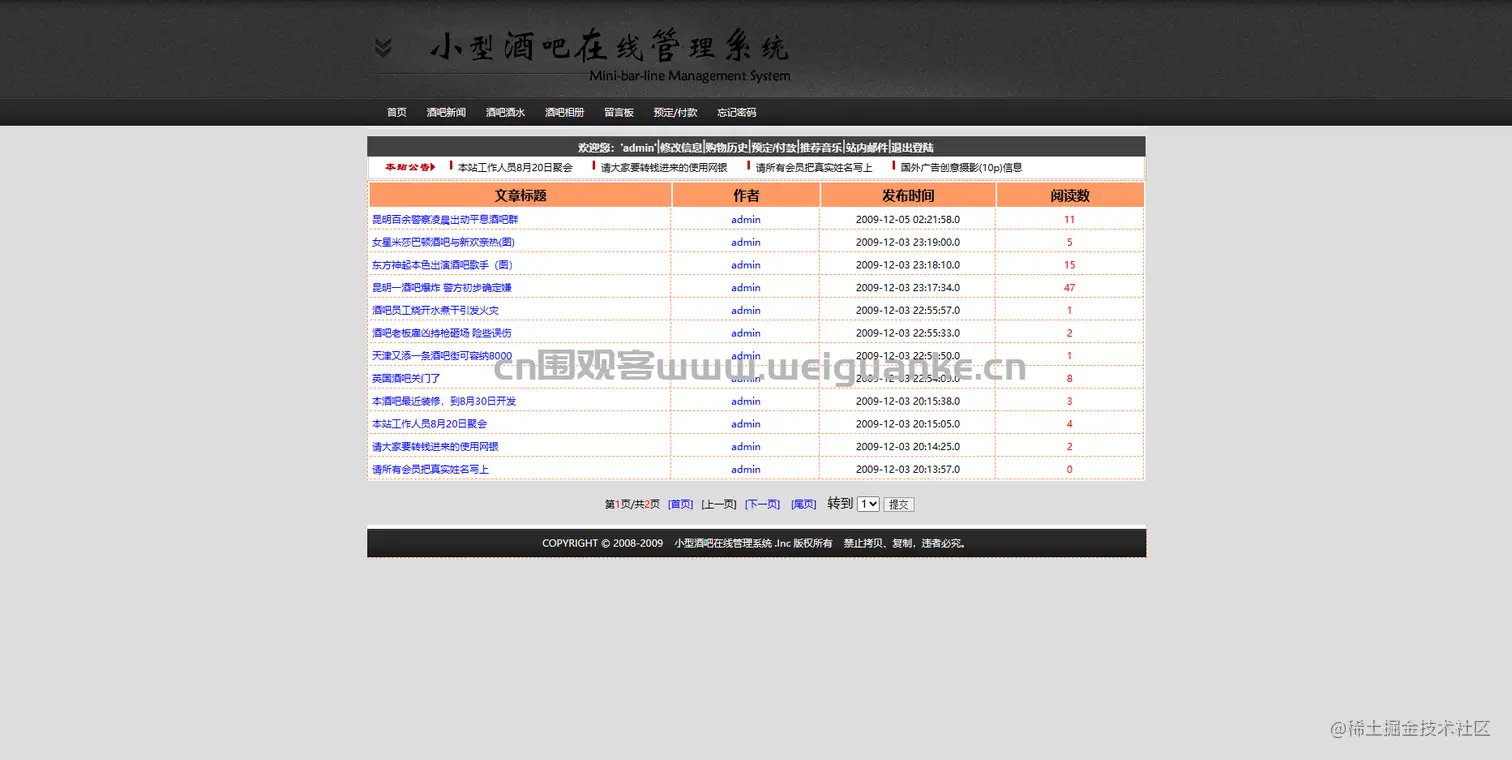Image resolution: width=1512 pixels, height=760 pixels.
Task: Click 修改信息 in the user bar
Action: 681,147
